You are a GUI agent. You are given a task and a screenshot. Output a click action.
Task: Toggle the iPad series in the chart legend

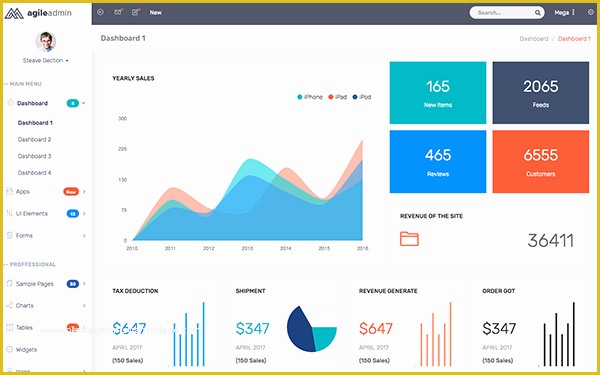point(338,97)
